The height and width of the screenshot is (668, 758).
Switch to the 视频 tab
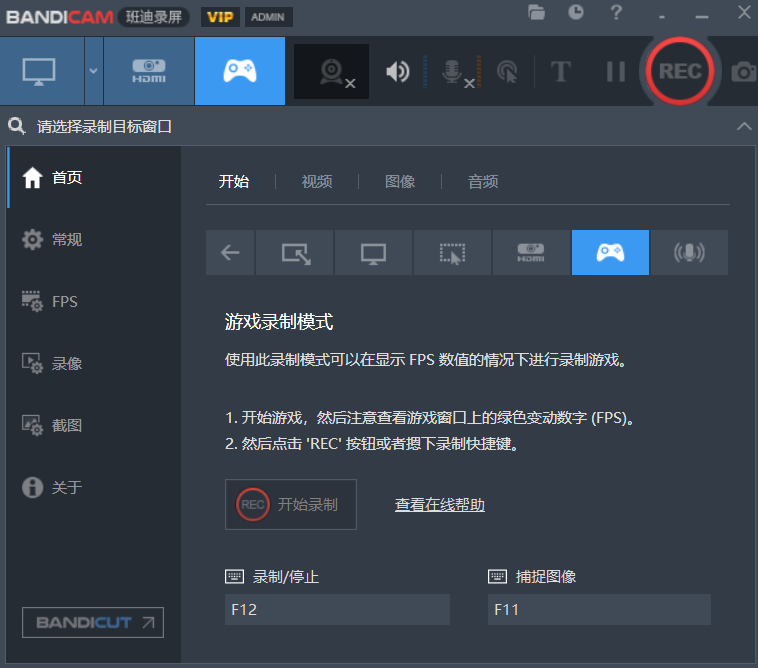317,182
